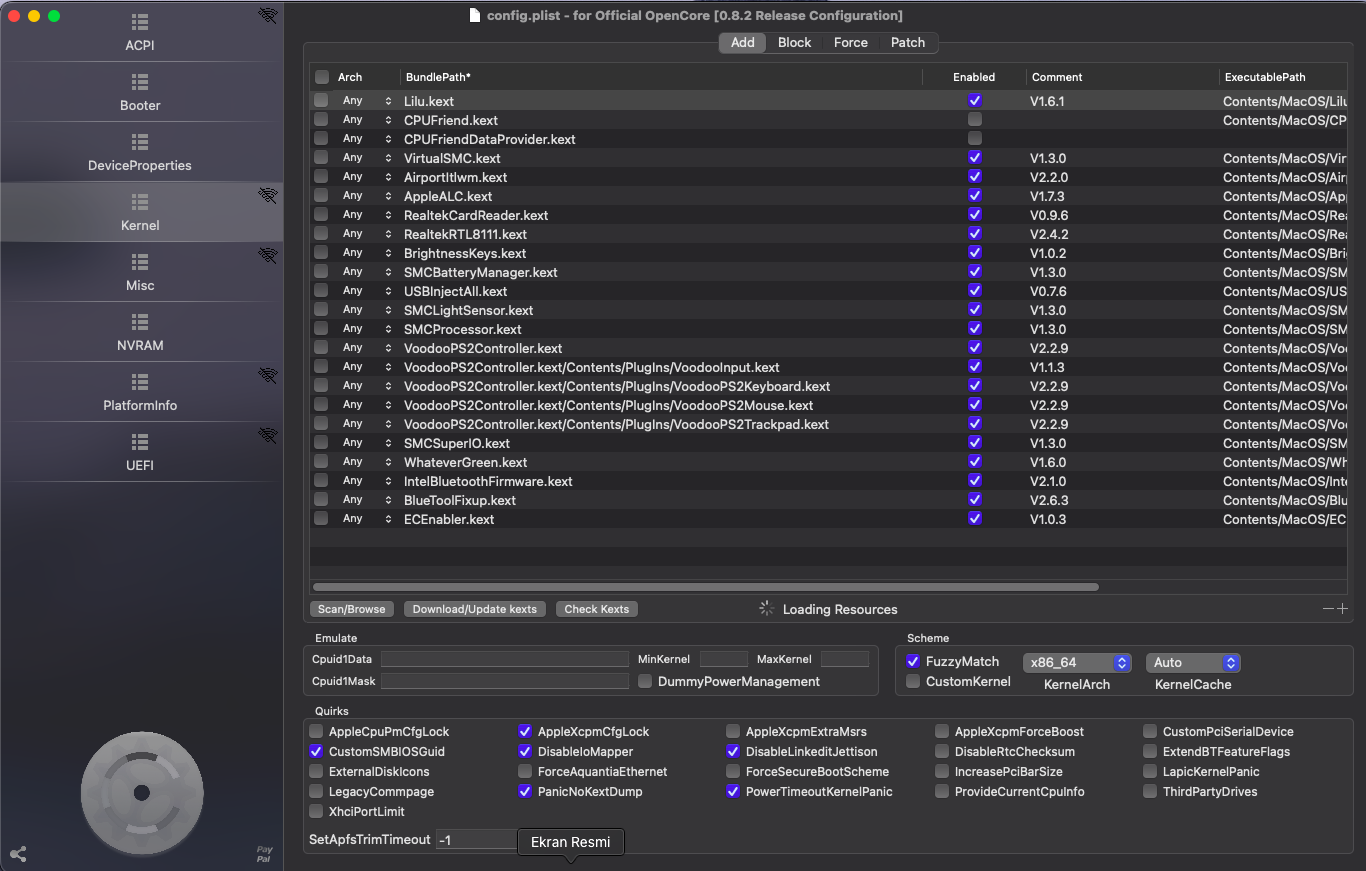The width and height of the screenshot is (1366, 871).
Task: Change Arch stepper for Lilu.kext
Action: 388,101
